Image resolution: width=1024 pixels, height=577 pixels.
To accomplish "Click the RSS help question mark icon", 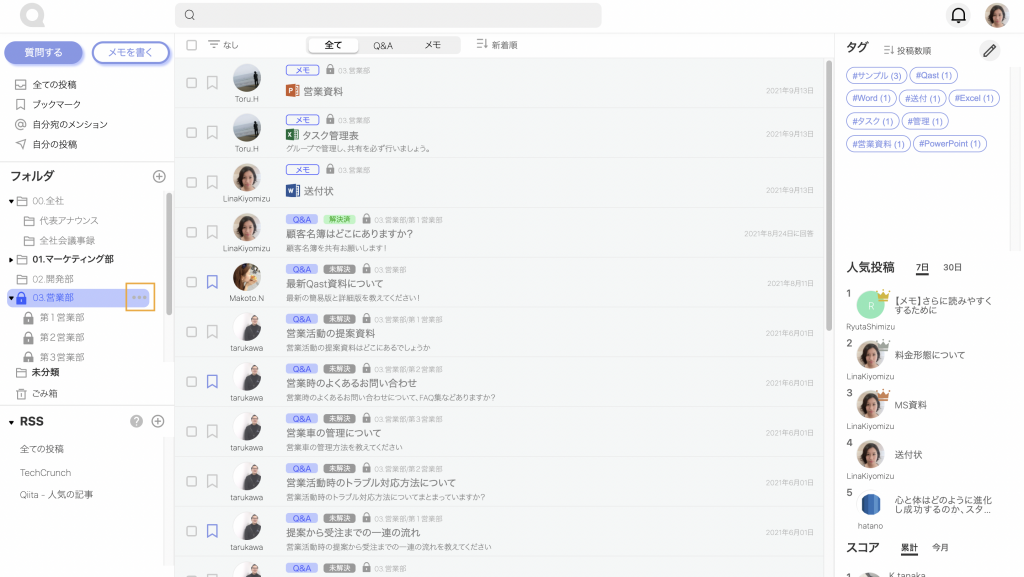I will (137, 421).
